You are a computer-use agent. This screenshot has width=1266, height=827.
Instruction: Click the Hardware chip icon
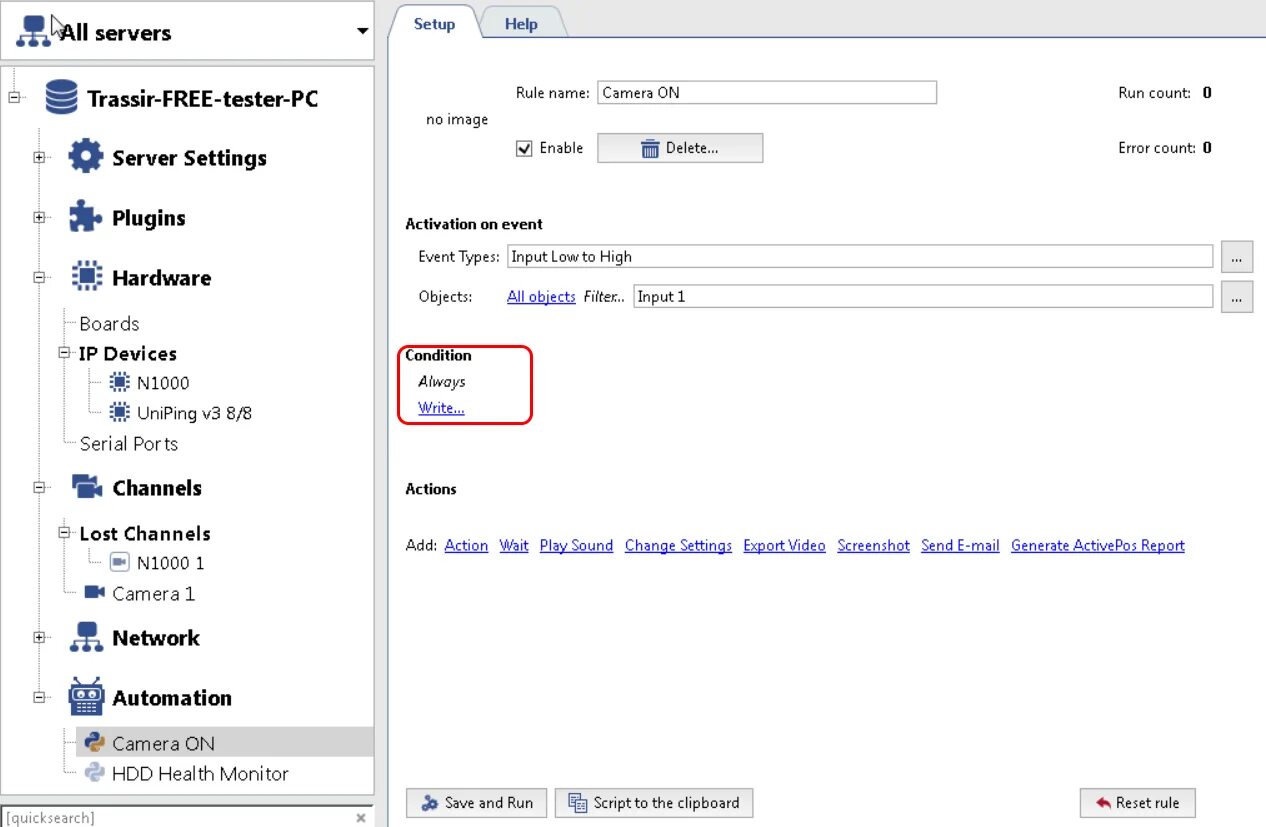85,277
